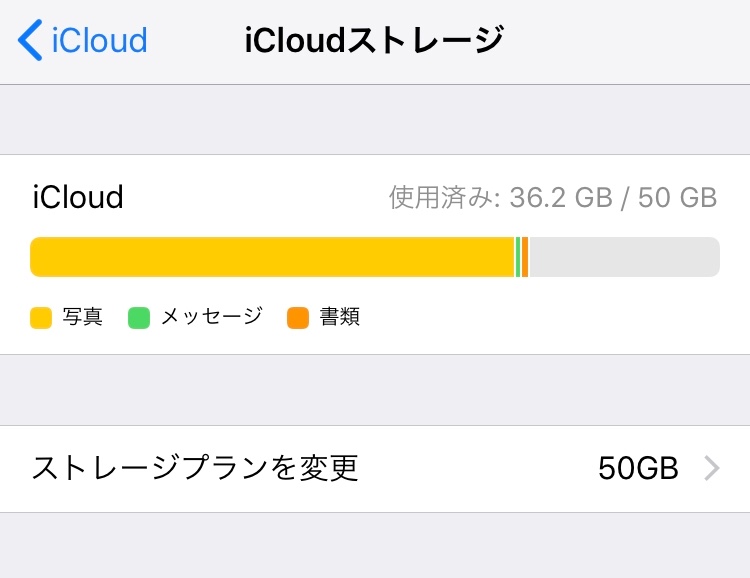The width and height of the screenshot is (750, 578).
Task: Tap the iCloudストレージ page title
Action: click(x=374, y=41)
